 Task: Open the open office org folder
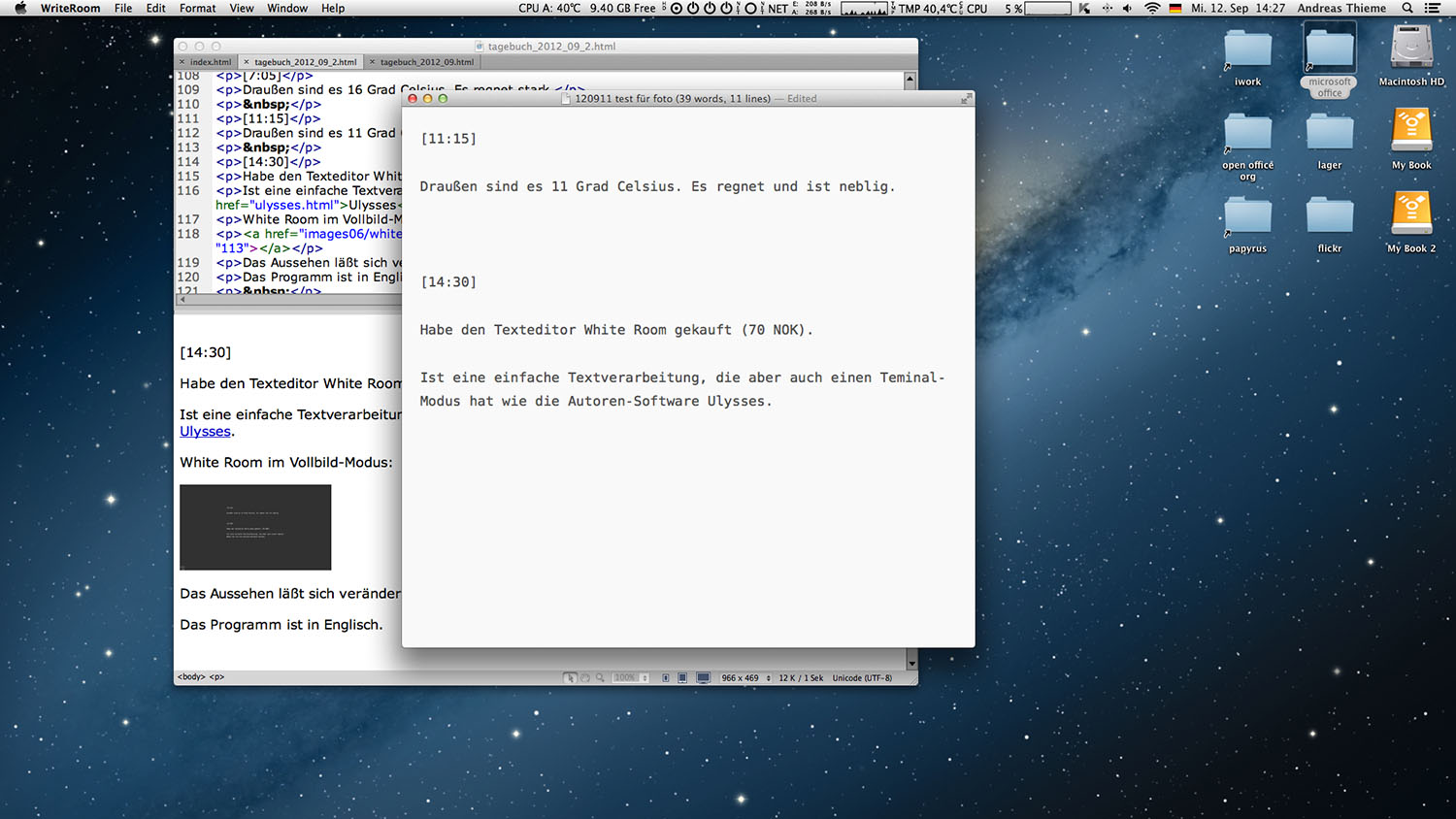pos(1247,147)
